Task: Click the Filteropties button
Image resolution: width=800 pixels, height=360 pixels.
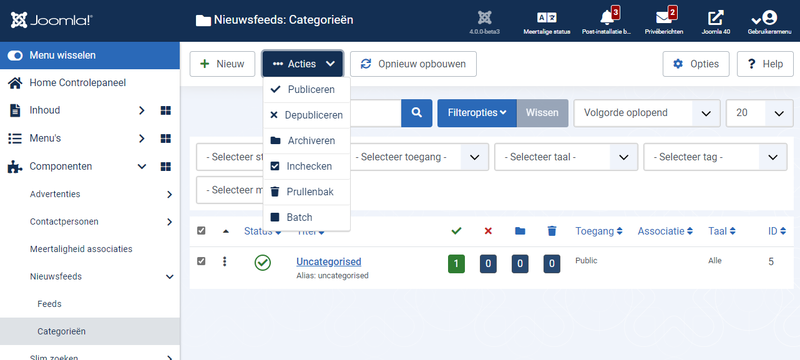Action: pyautogui.click(x=477, y=113)
